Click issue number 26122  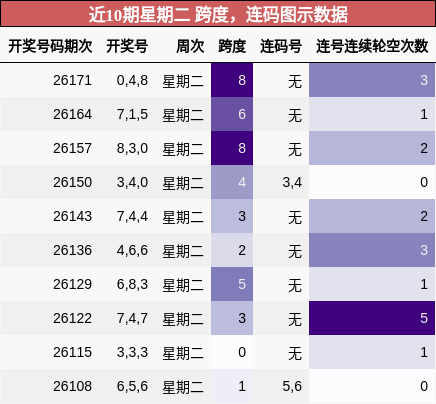[x=72, y=318]
